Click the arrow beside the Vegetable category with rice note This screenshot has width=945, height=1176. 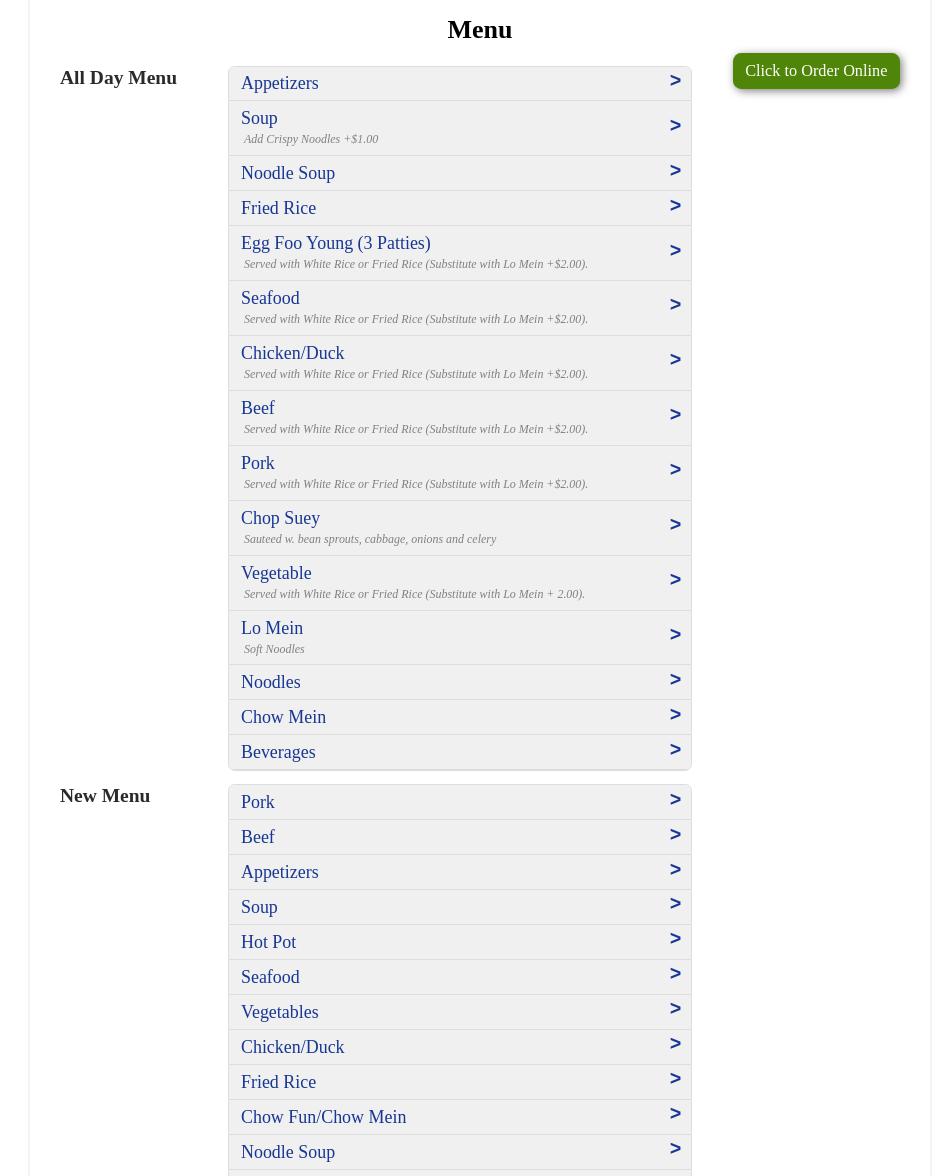tap(675, 580)
